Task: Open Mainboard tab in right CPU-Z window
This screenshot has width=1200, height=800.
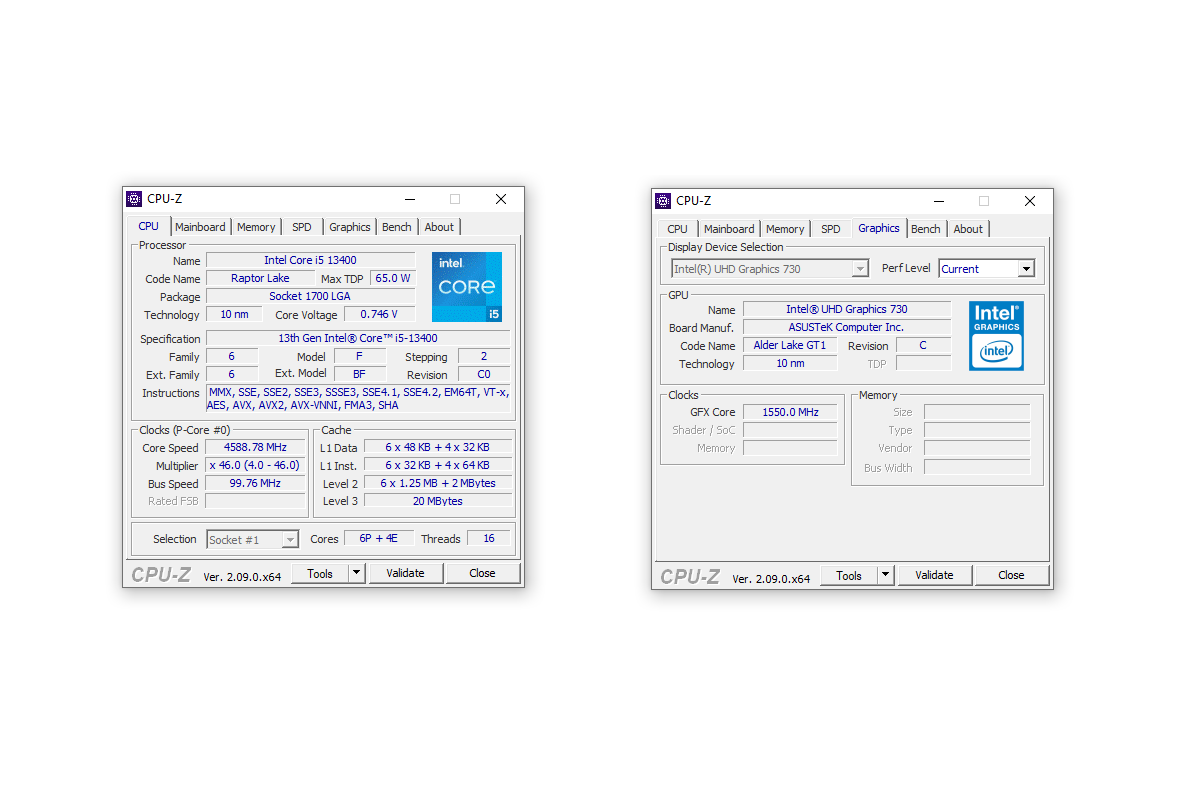Action: click(x=729, y=229)
